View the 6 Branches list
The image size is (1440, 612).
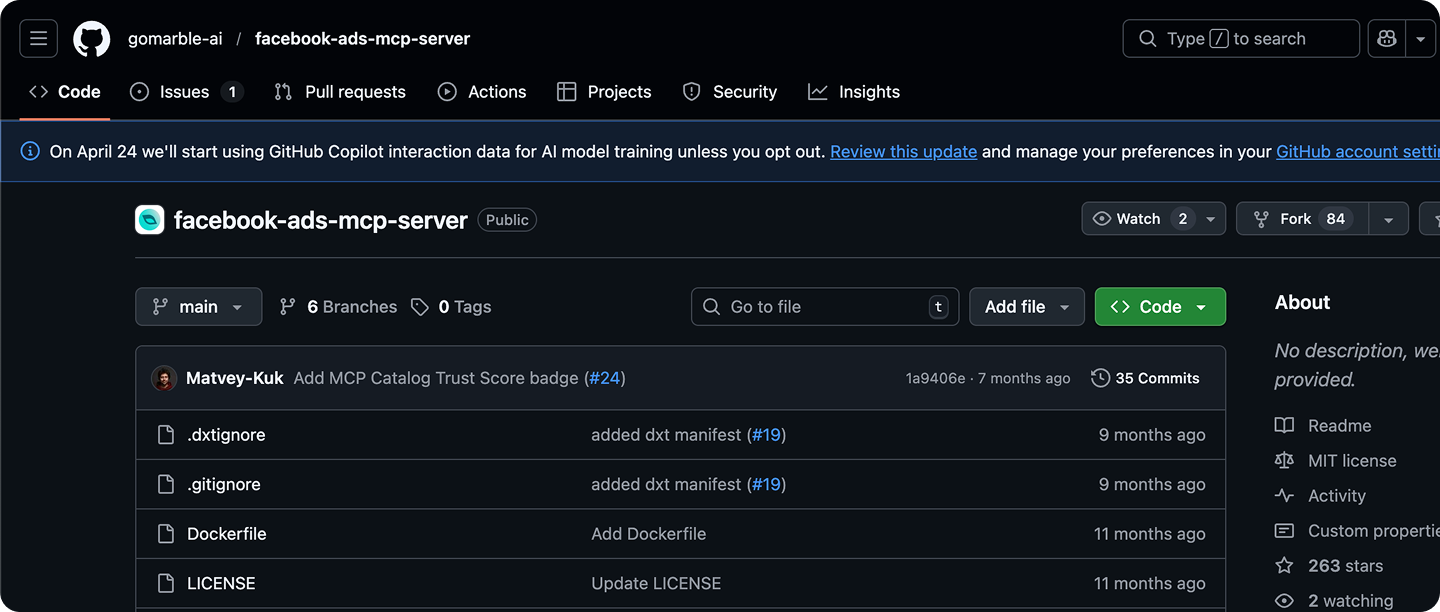pyautogui.click(x=338, y=307)
